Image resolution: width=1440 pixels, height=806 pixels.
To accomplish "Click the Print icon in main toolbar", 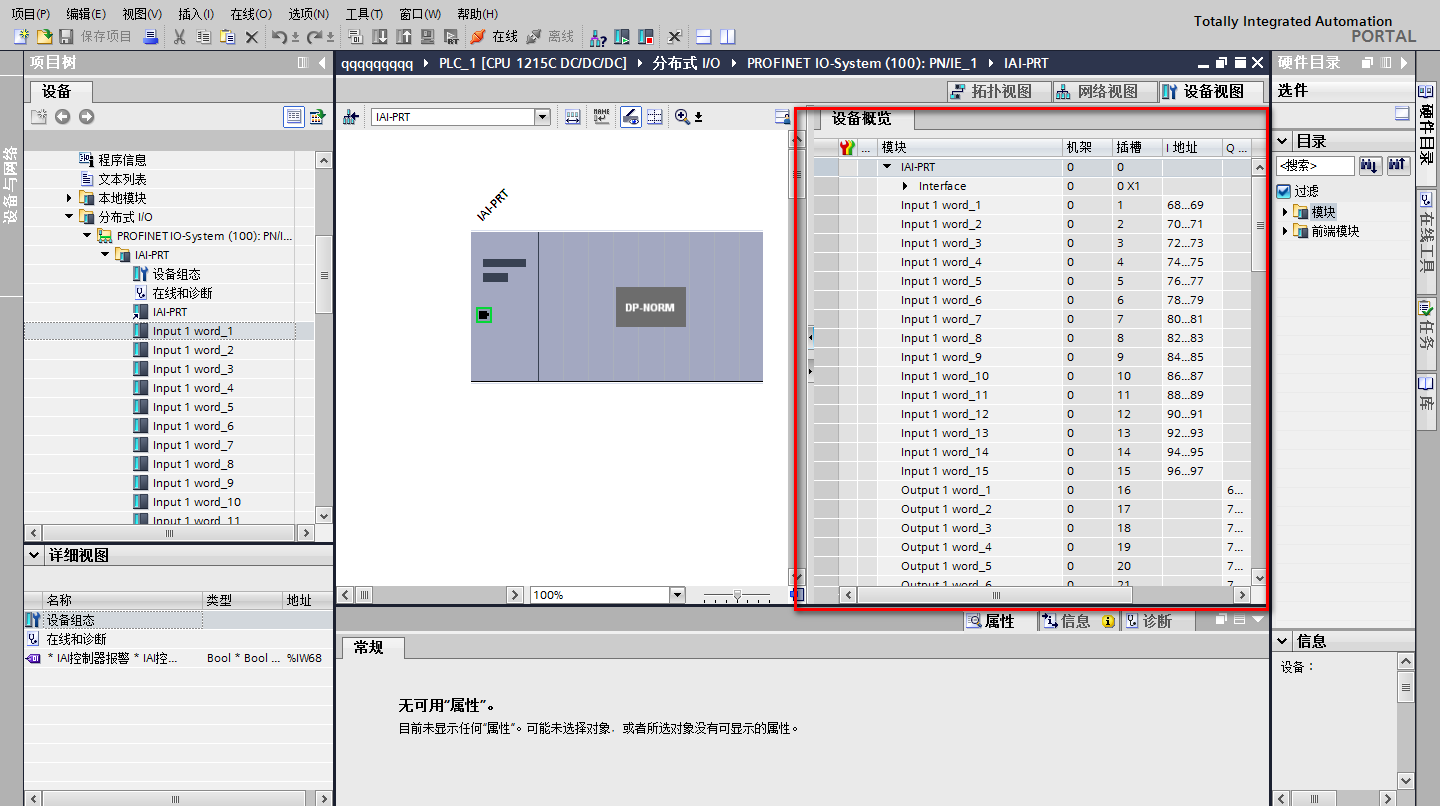I will tap(150, 37).
